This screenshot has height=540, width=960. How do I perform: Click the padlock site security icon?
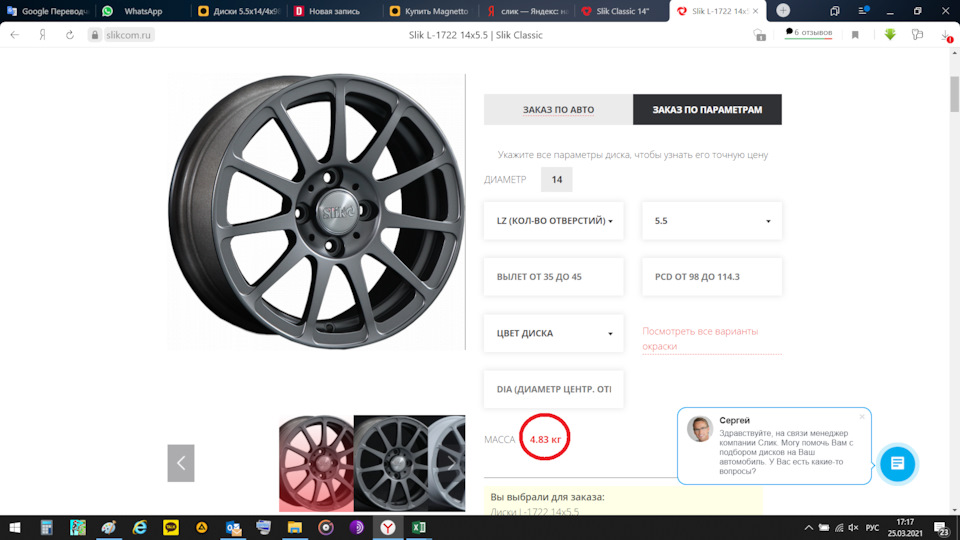point(95,35)
